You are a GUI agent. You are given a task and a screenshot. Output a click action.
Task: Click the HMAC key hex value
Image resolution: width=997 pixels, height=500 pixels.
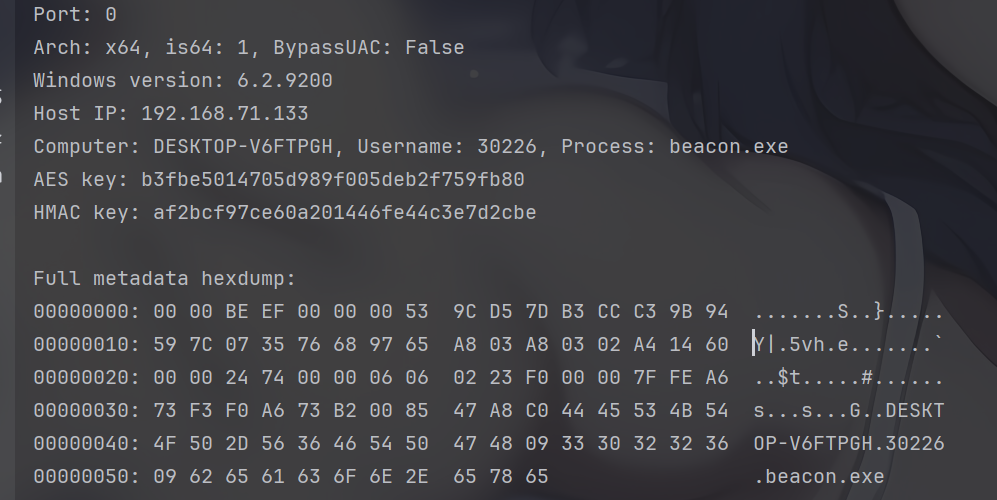(x=345, y=213)
